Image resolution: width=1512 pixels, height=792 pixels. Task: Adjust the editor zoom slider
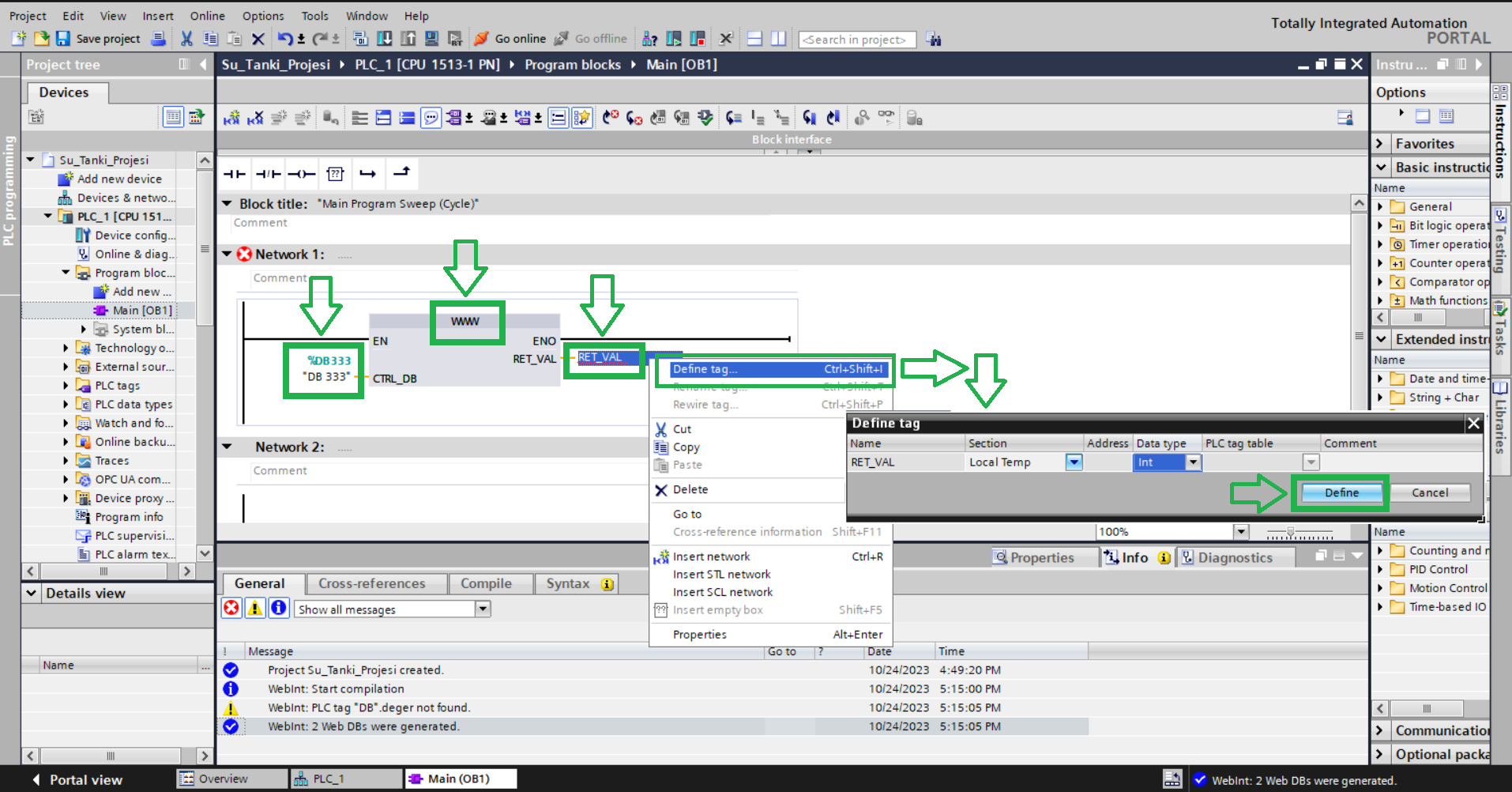[1290, 533]
